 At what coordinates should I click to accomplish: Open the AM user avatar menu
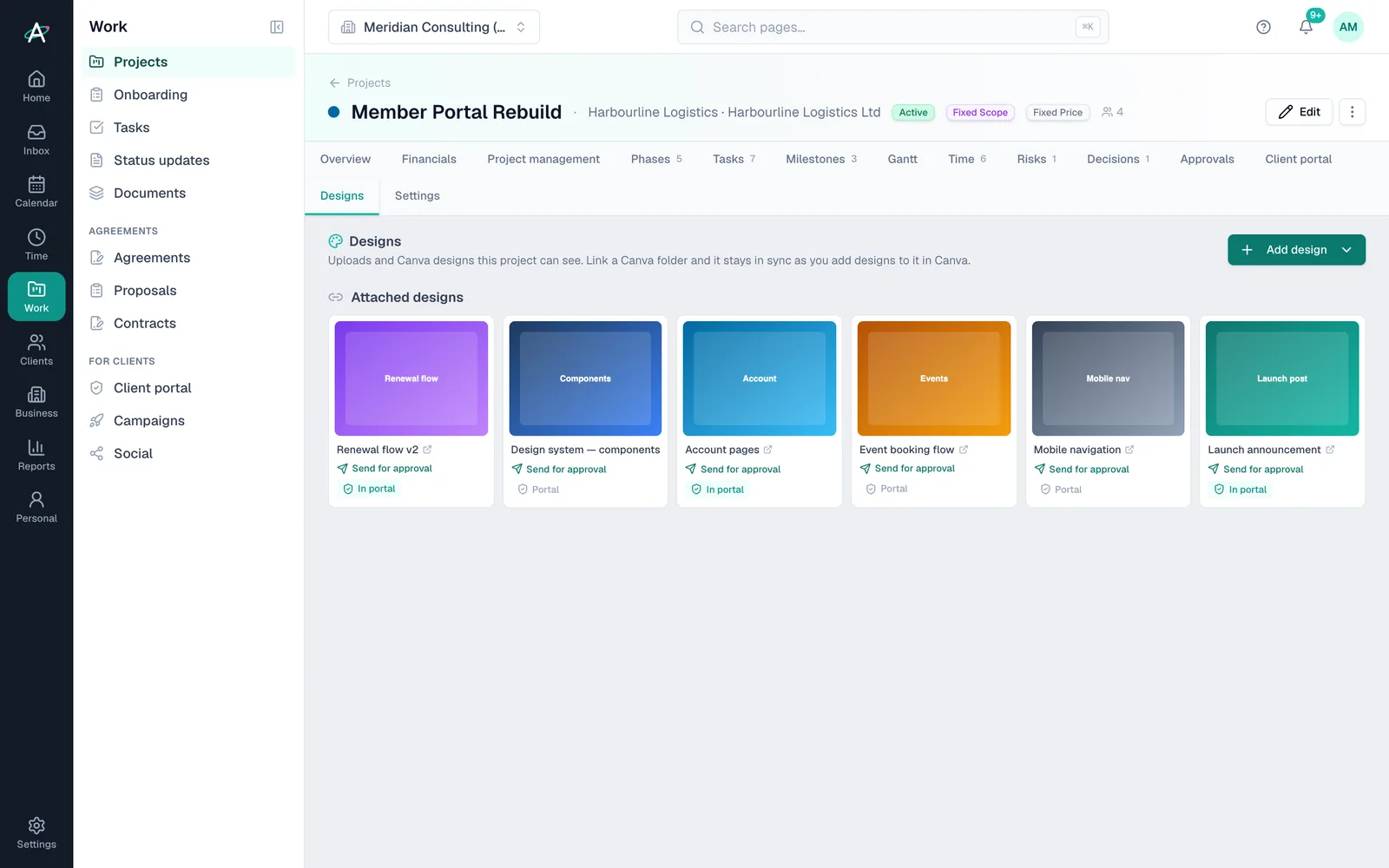click(x=1348, y=27)
